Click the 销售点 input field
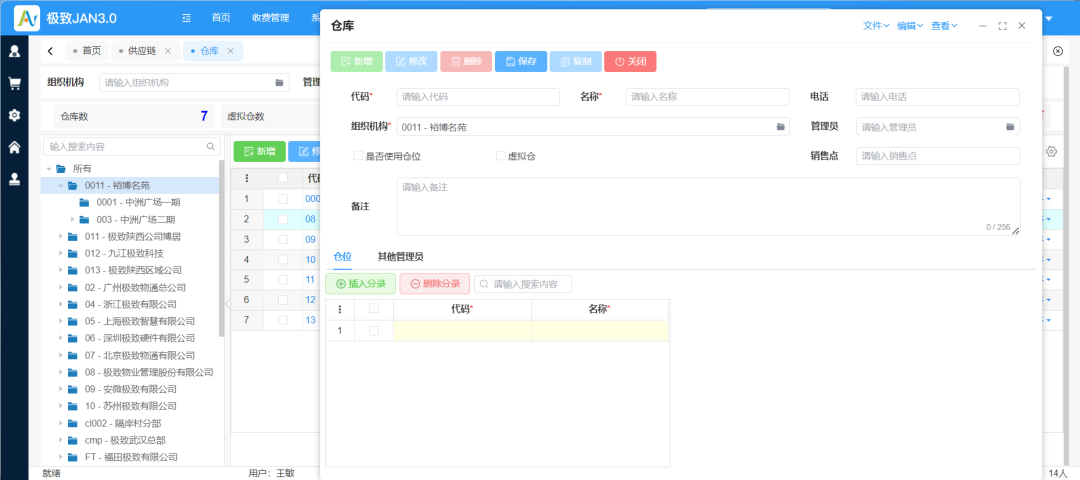1080x480 pixels. pos(937,156)
